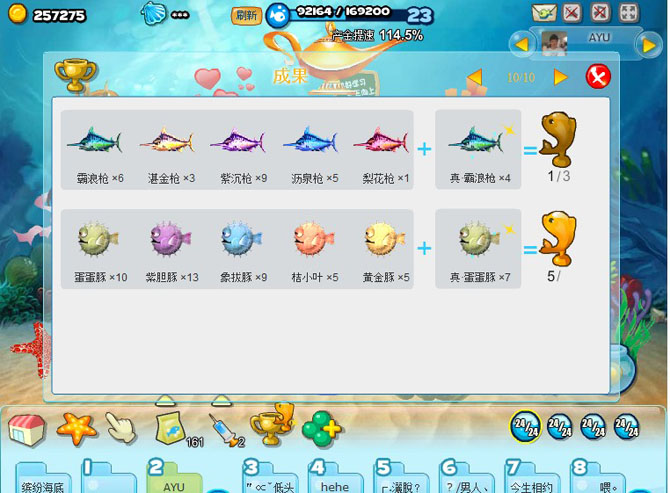This screenshot has height=493, width=670.
Task: Expand toolbar arrow above syringe
Action: click(221, 400)
